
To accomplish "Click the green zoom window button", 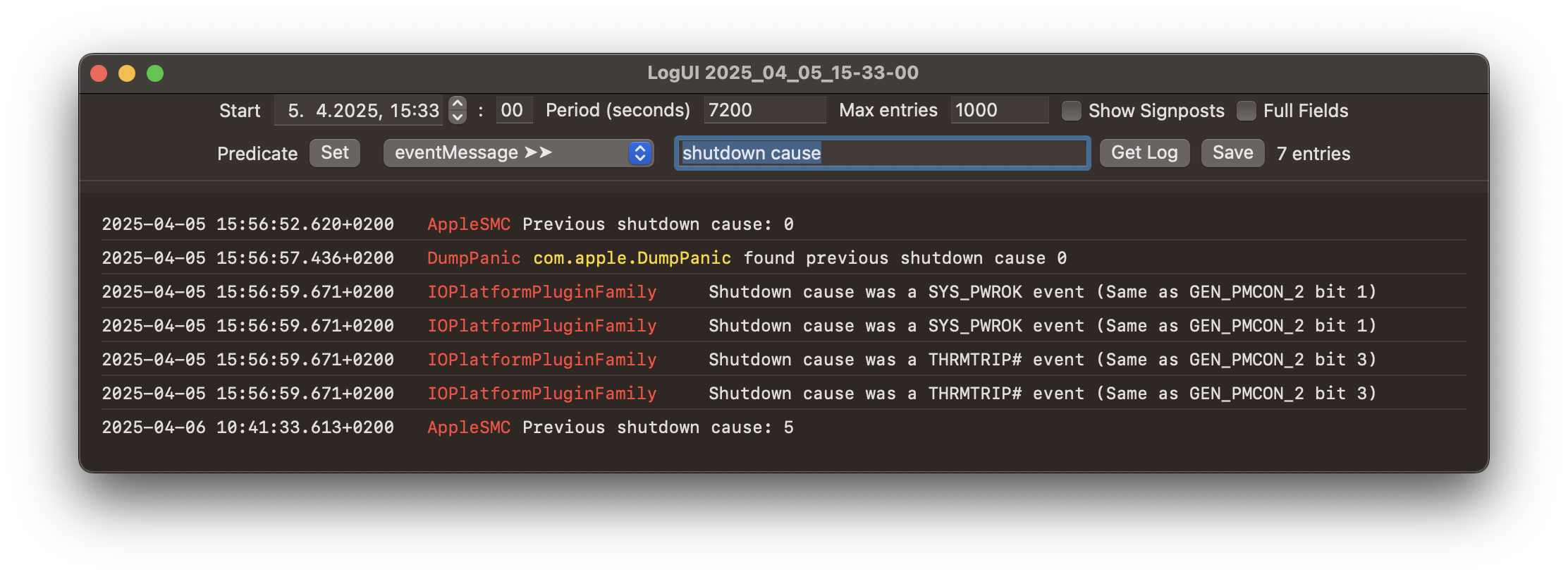I will coord(155,73).
